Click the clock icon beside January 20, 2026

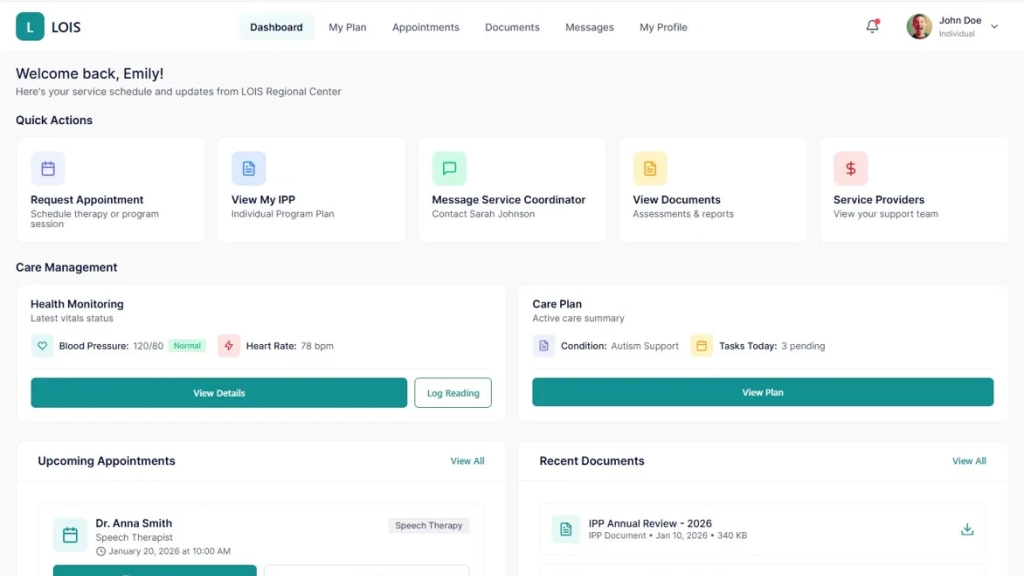point(101,551)
